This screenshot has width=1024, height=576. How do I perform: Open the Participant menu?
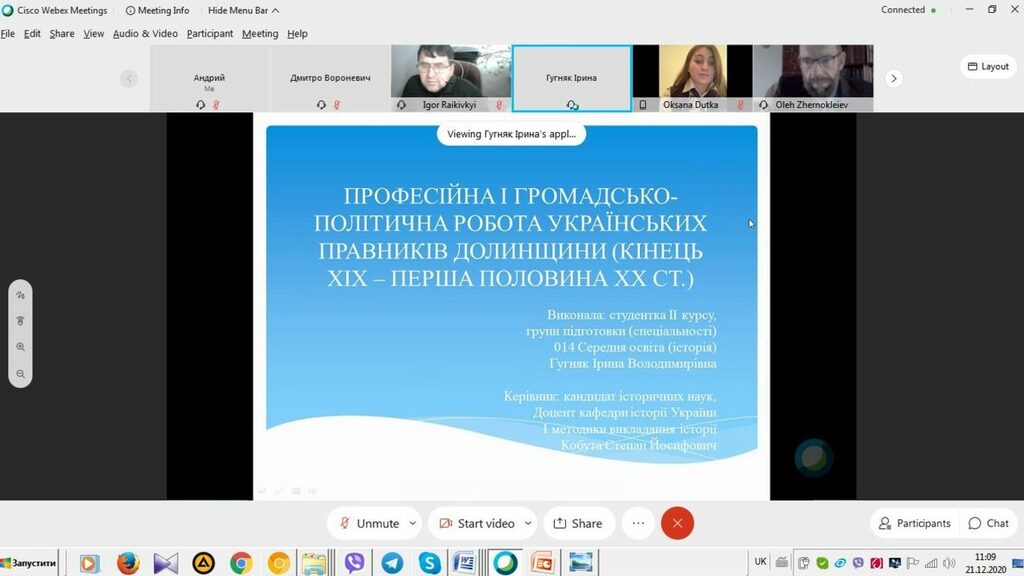coord(210,33)
